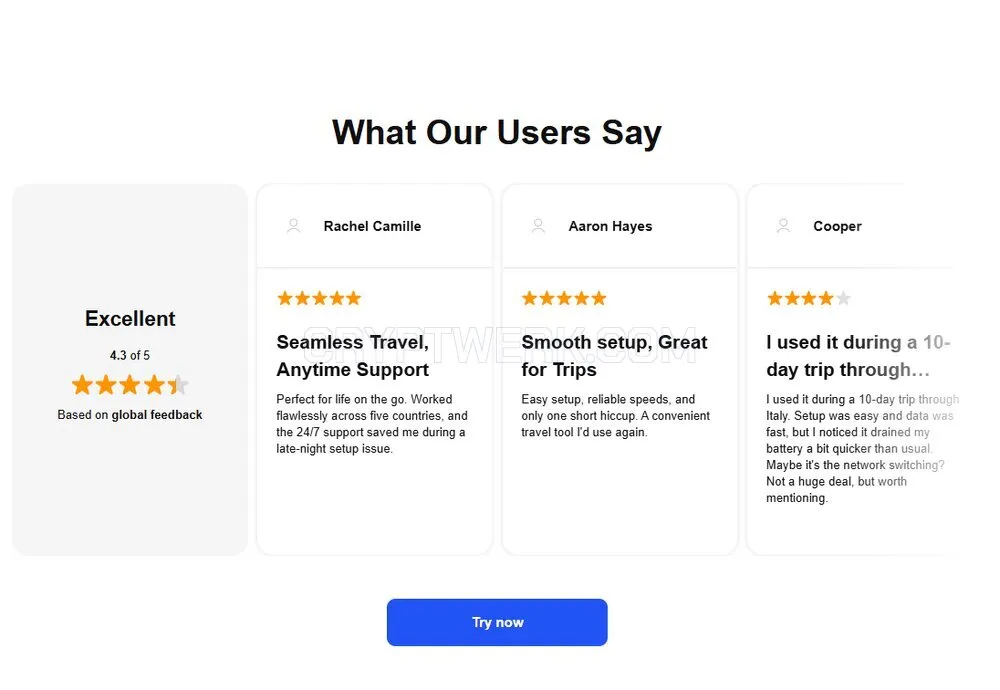Click the grey empty star in Cooper's rating
Image resolution: width=1000 pixels, height=690 pixels.
coord(843,298)
